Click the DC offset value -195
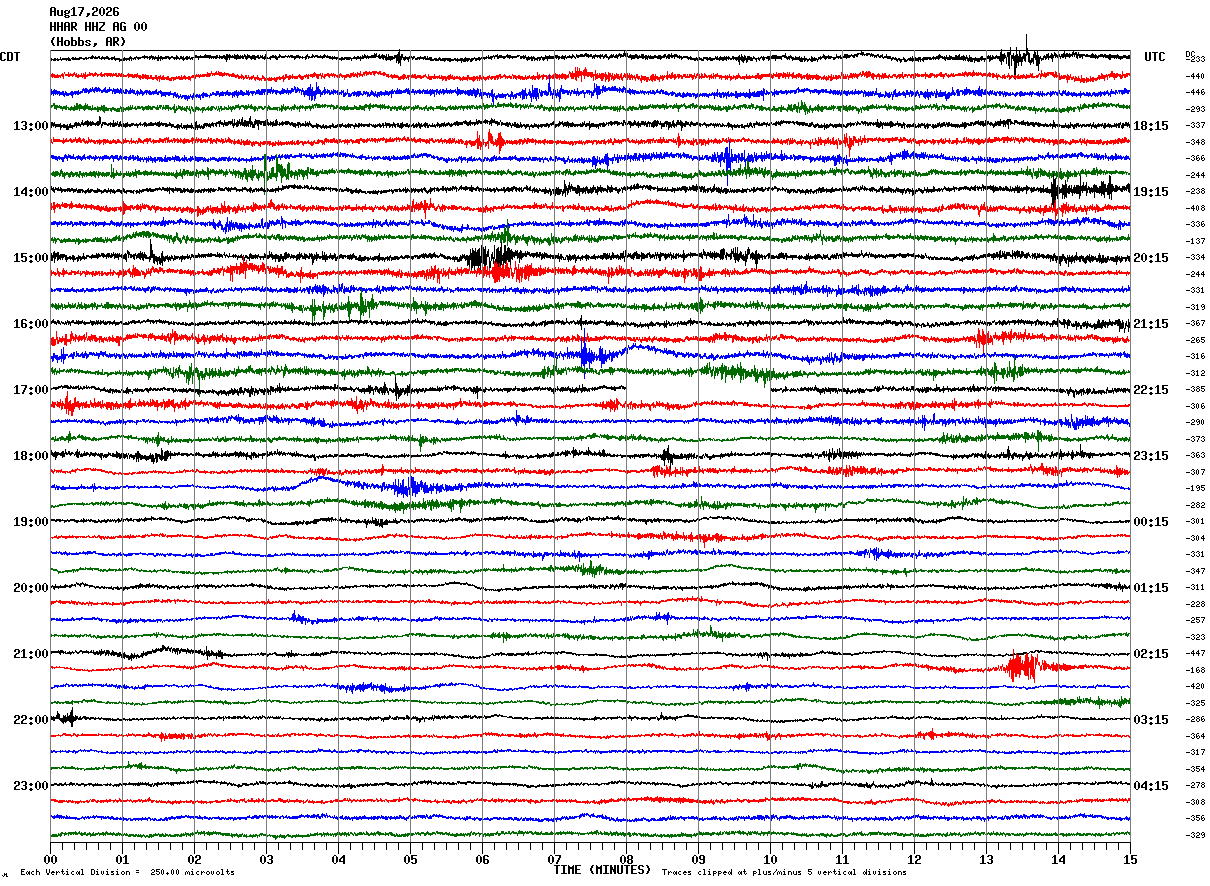The image size is (1210, 886). tap(1195, 488)
